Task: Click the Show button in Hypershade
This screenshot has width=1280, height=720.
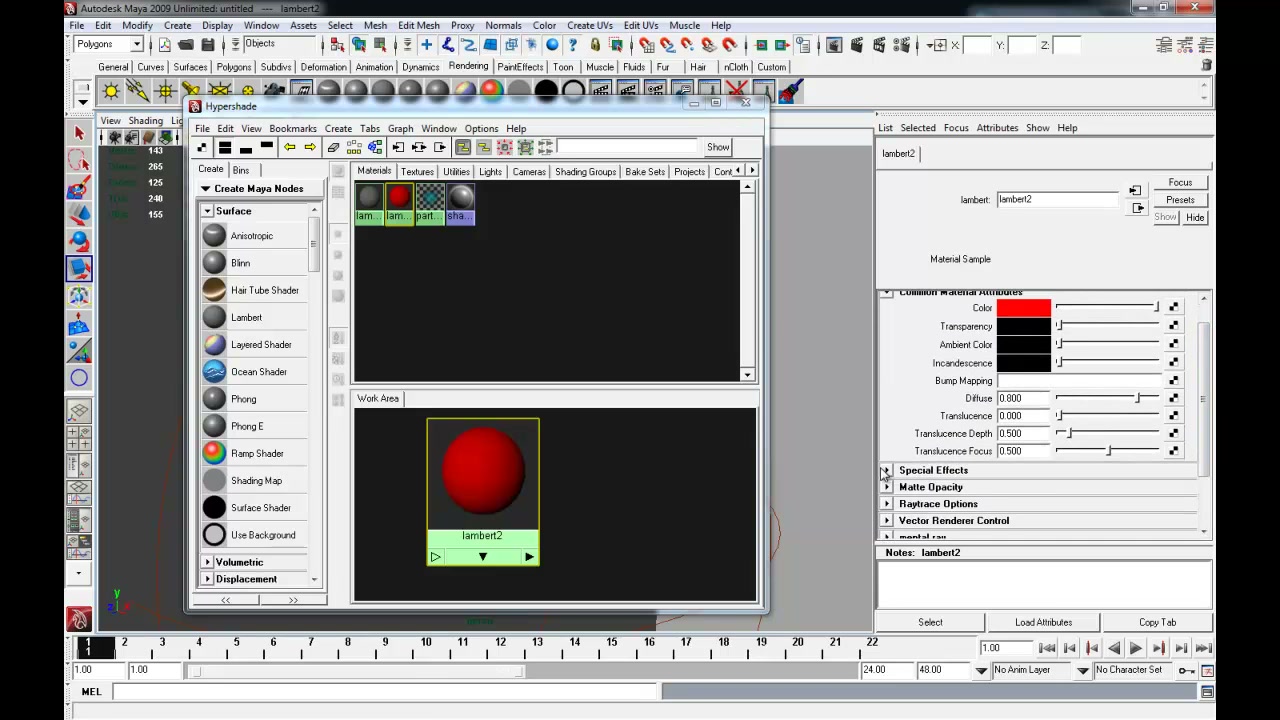Action: coord(718,147)
